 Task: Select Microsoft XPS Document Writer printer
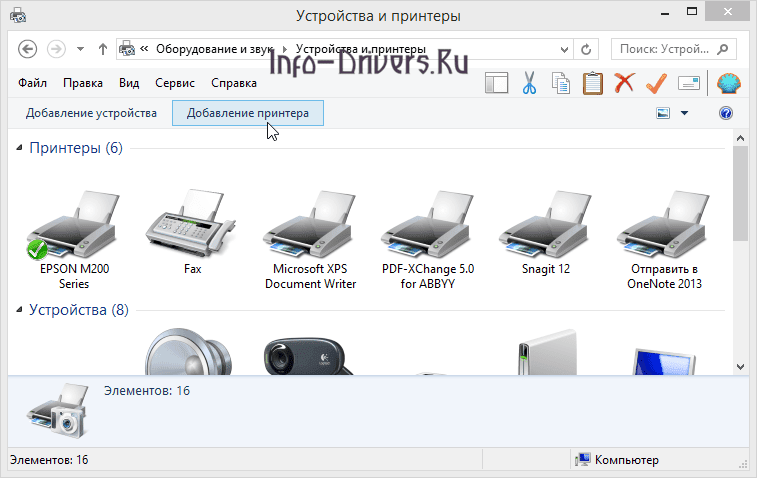(x=310, y=240)
